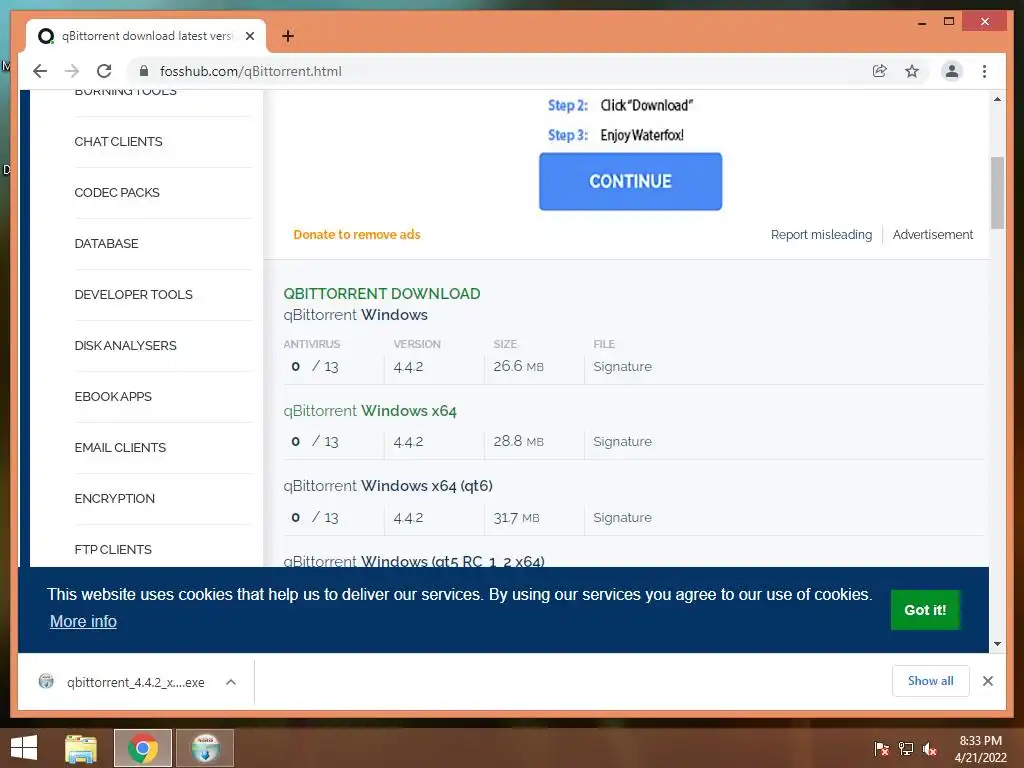
Task: Click the muted volume tray icon
Action: click(x=930, y=749)
